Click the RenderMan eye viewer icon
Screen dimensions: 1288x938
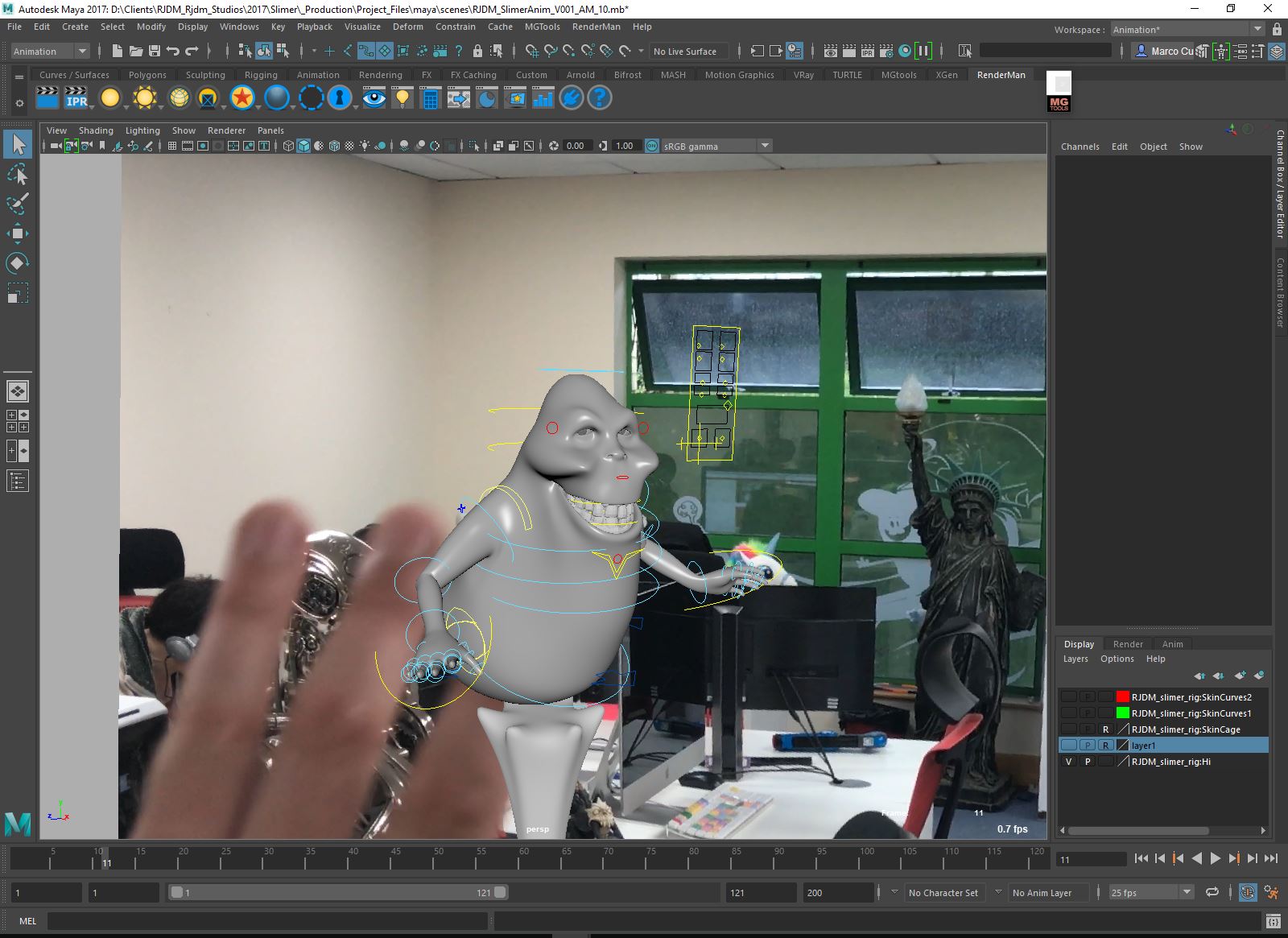pos(374,98)
